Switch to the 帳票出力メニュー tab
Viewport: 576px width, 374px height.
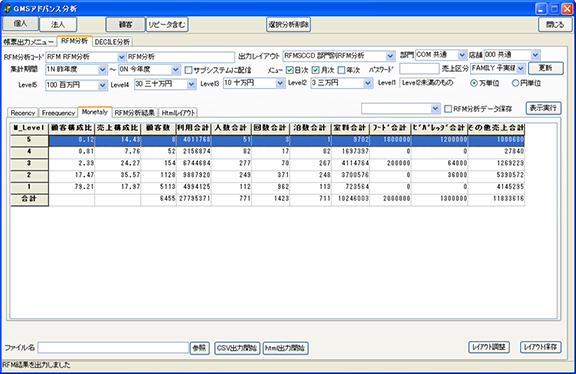(x=29, y=42)
